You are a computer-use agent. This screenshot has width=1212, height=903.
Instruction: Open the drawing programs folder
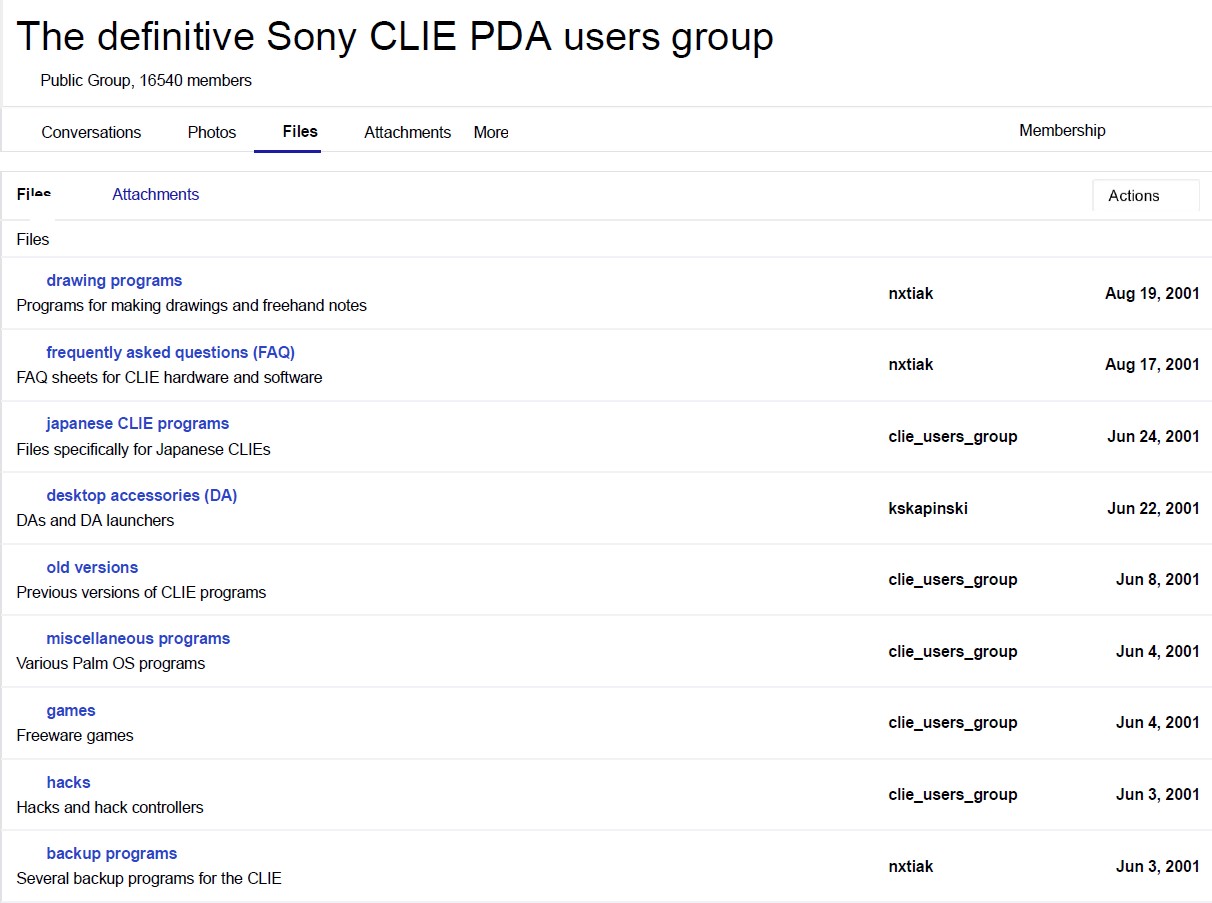[x=113, y=280]
